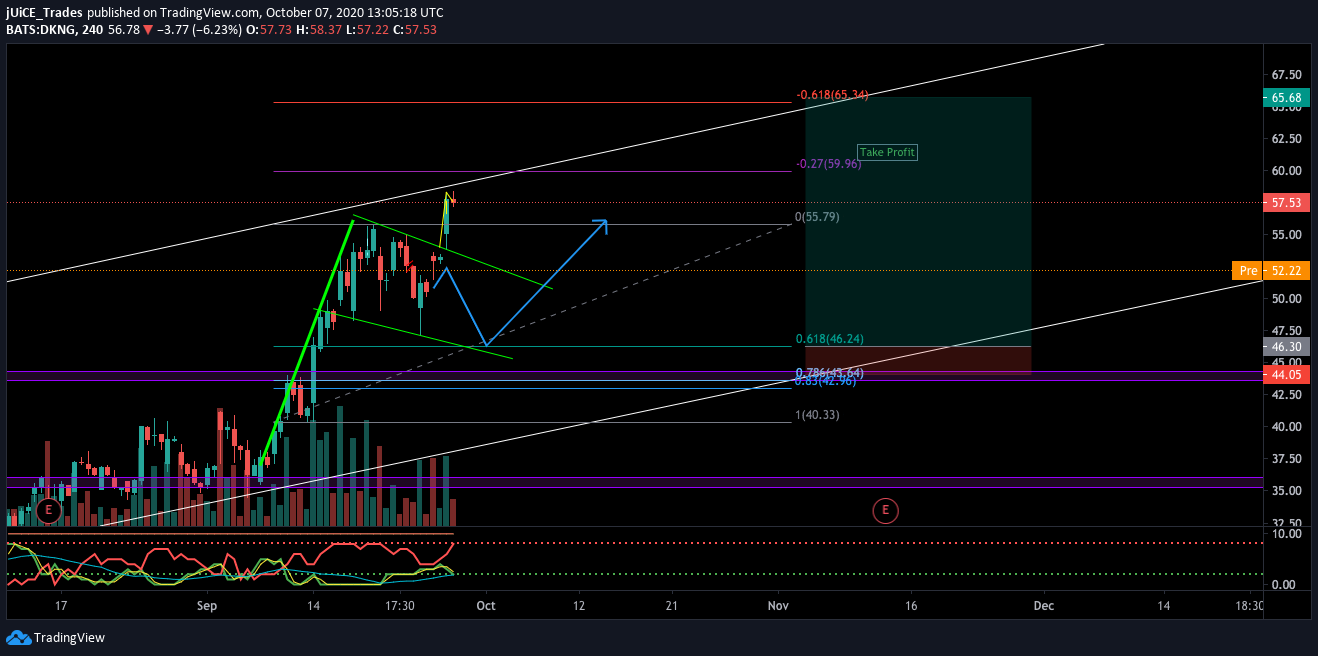Click the left earnings E marker
The height and width of the screenshot is (656, 1318).
[49, 511]
